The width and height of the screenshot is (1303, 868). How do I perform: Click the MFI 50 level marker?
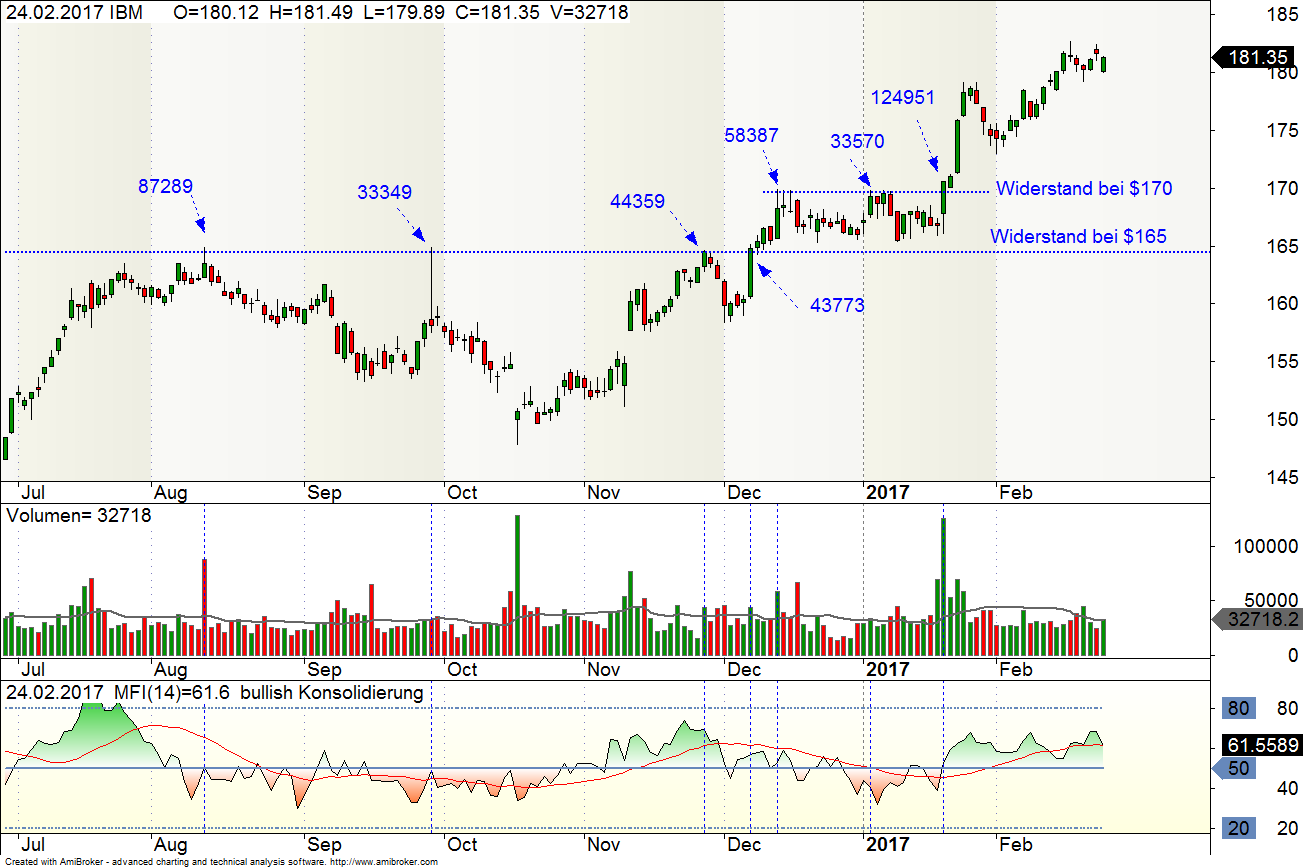pos(1234,768)
